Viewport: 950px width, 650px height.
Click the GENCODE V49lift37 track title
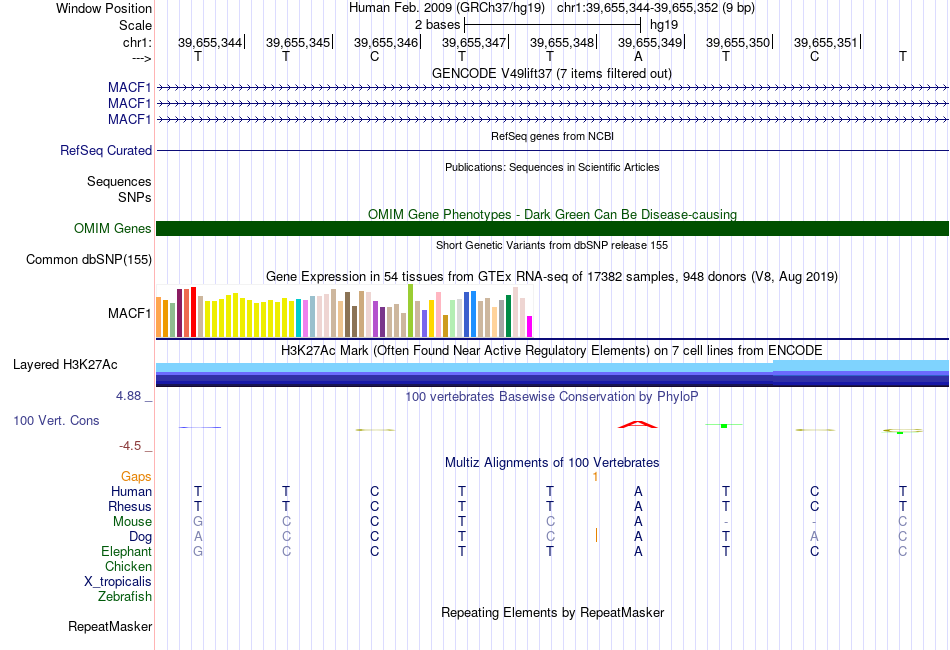click(x=552, y=74)
